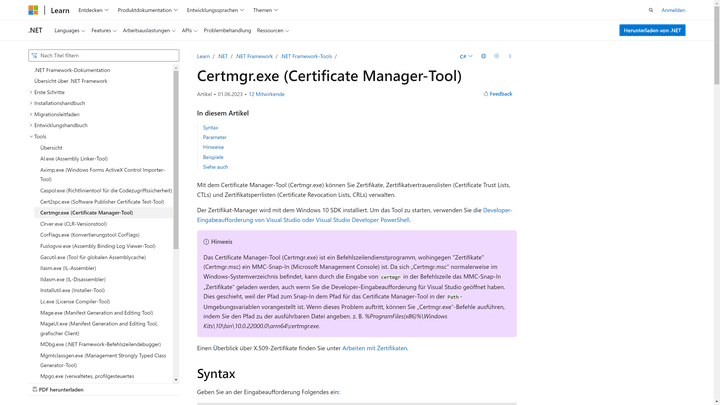Expand the Erste Schritte tree node
The image size is (720, 405).
click(31, 92)
